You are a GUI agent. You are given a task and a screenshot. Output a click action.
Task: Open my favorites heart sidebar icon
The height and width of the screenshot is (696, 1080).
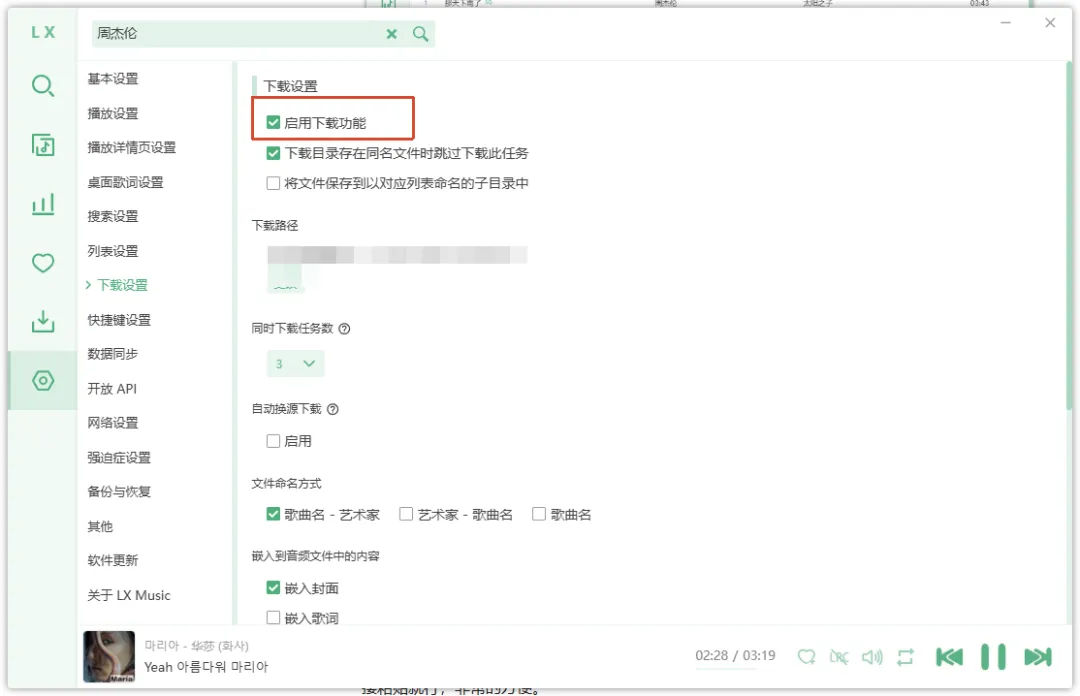tap(43, 263)
